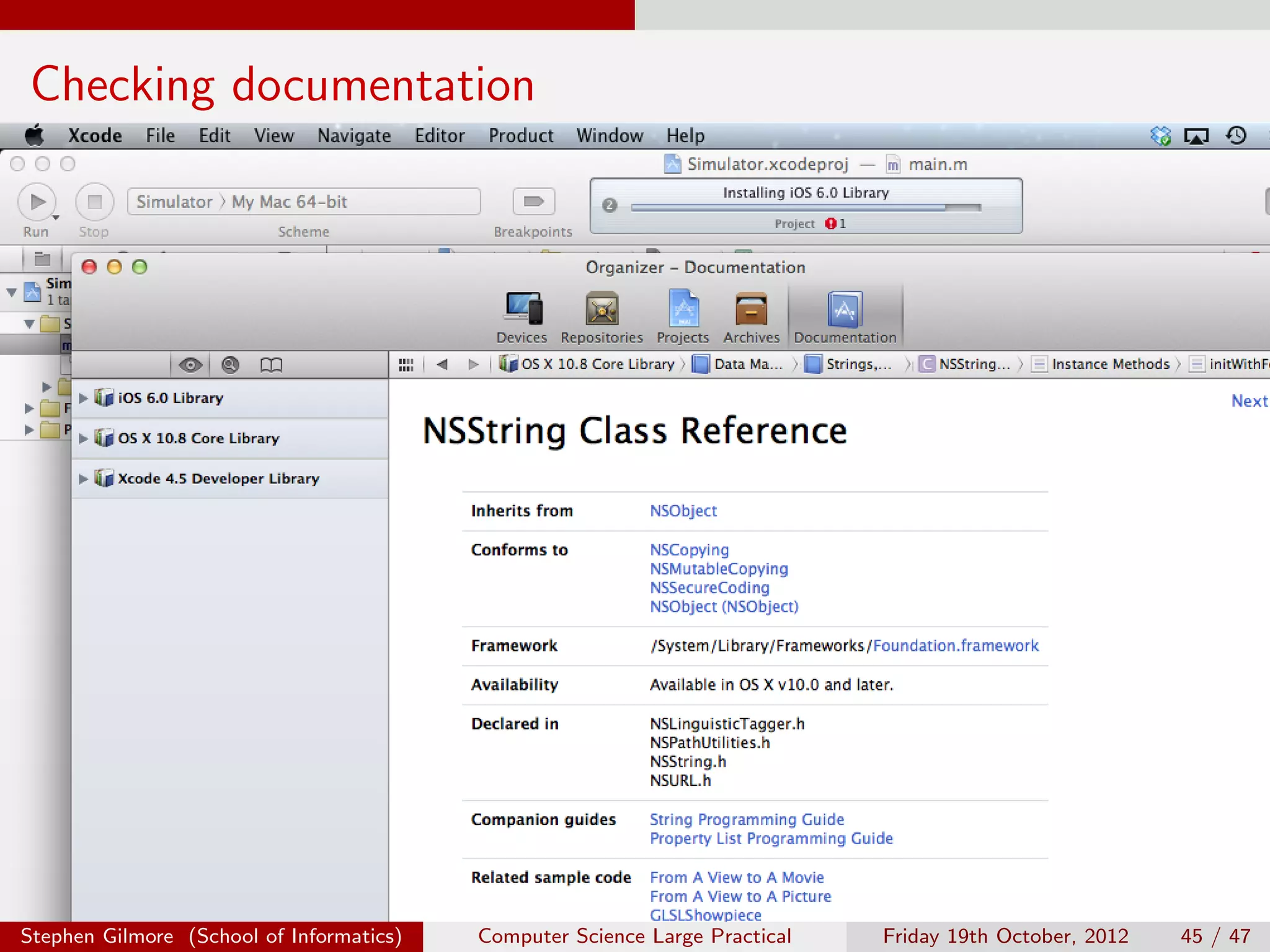Open the Run button options dropdown arrow
This screenshot has height=952, width=1270.
tap(56, 218)
